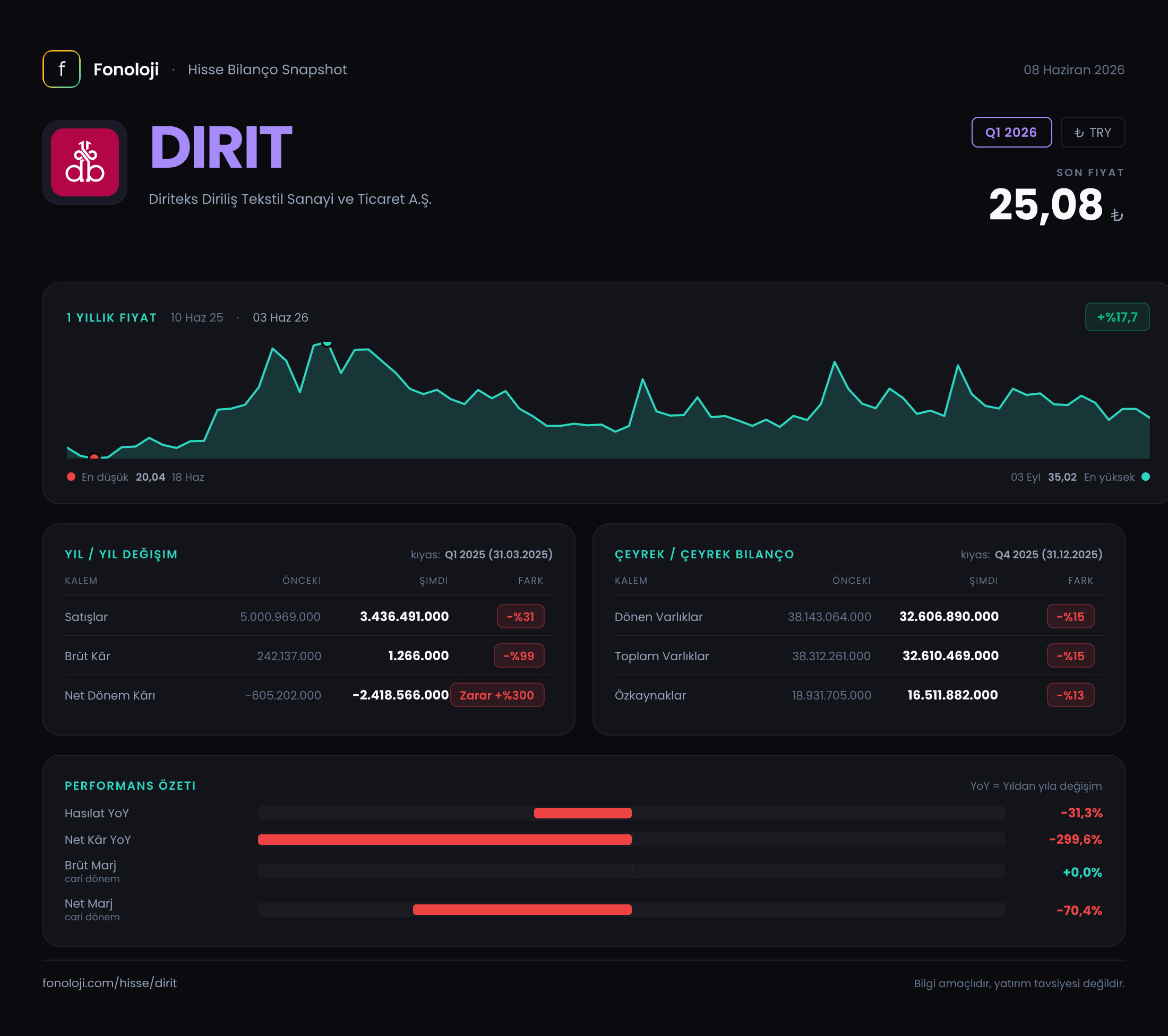Click -%15 badge in Toplam Varlıklar row
The image size is (1168, 1036).
1070,655
